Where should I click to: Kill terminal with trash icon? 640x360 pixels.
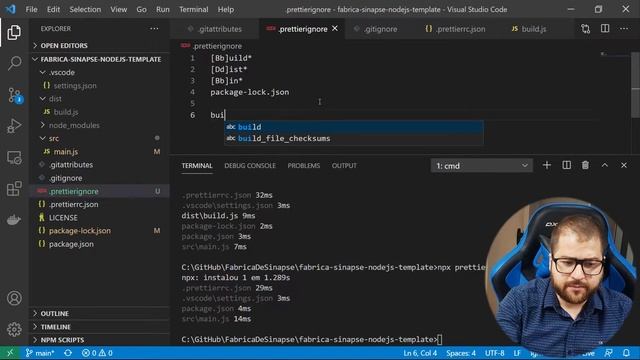tap(585, 165)
